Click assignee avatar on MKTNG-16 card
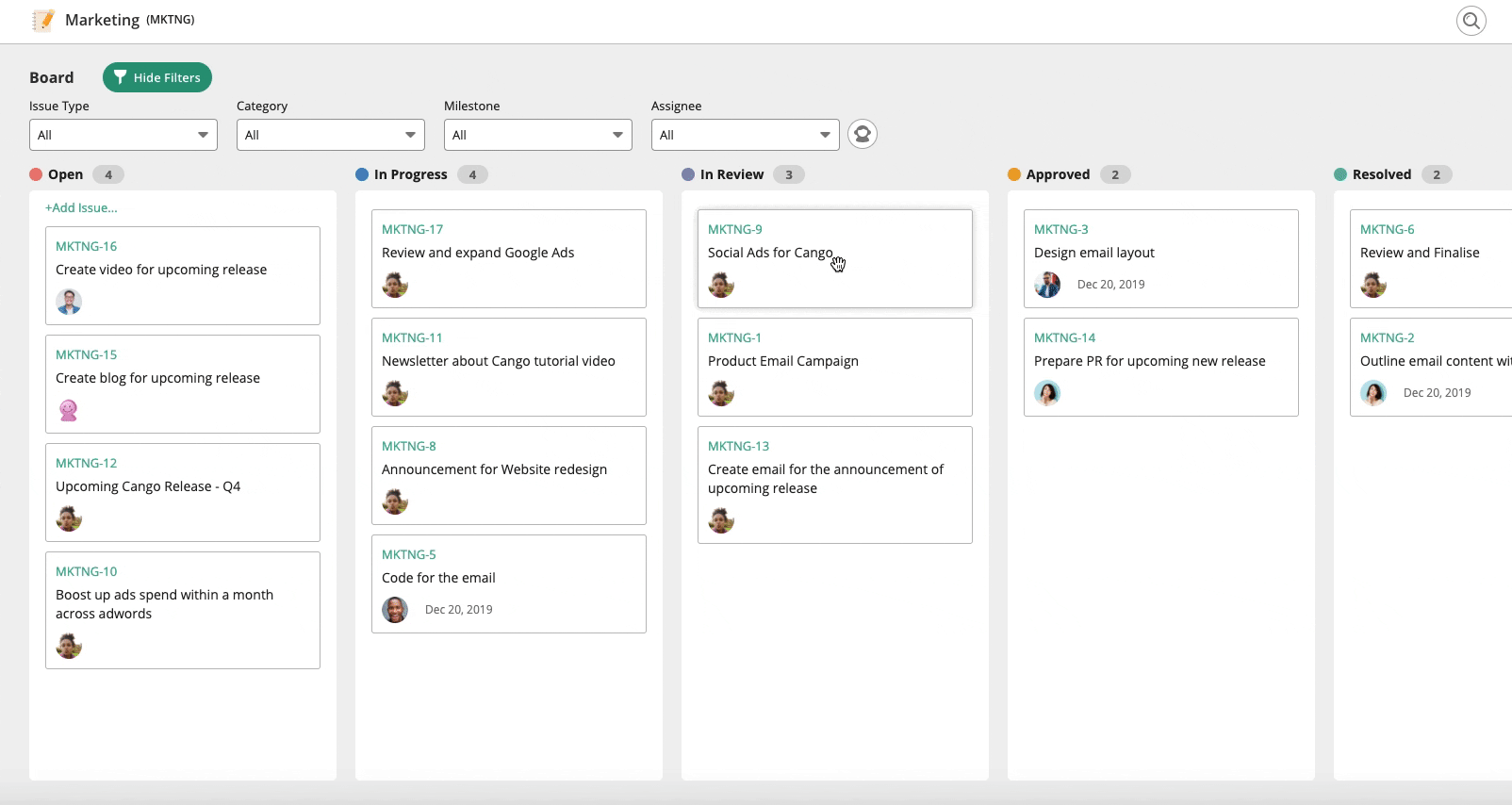 point(69,302)
